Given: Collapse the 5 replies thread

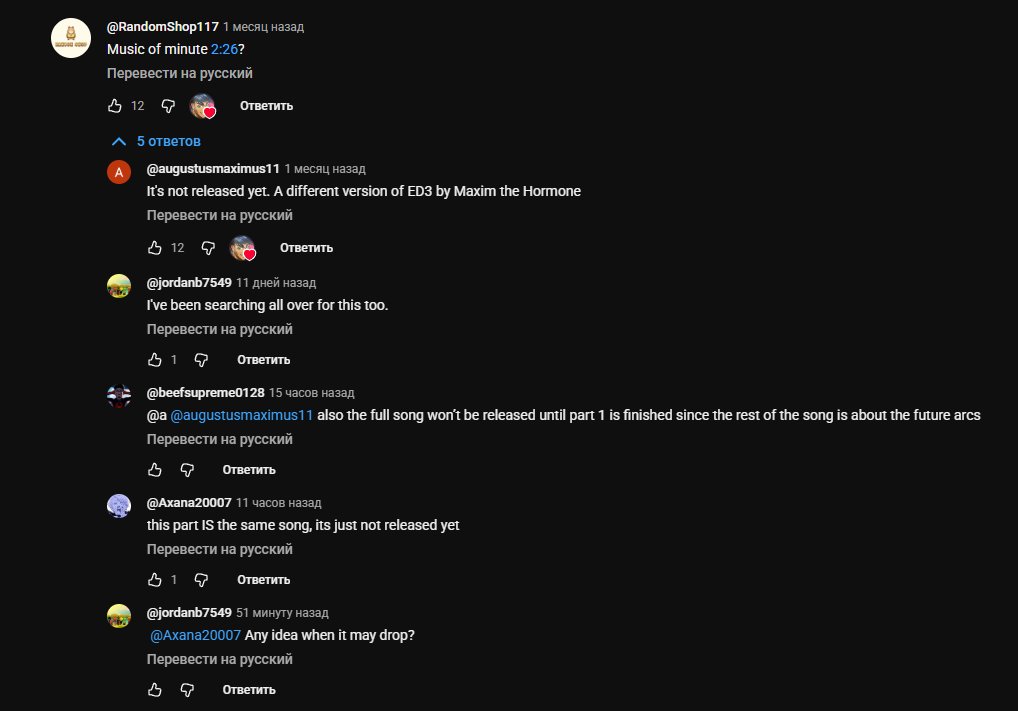Looking at the screenshot, I should point(158,141).
